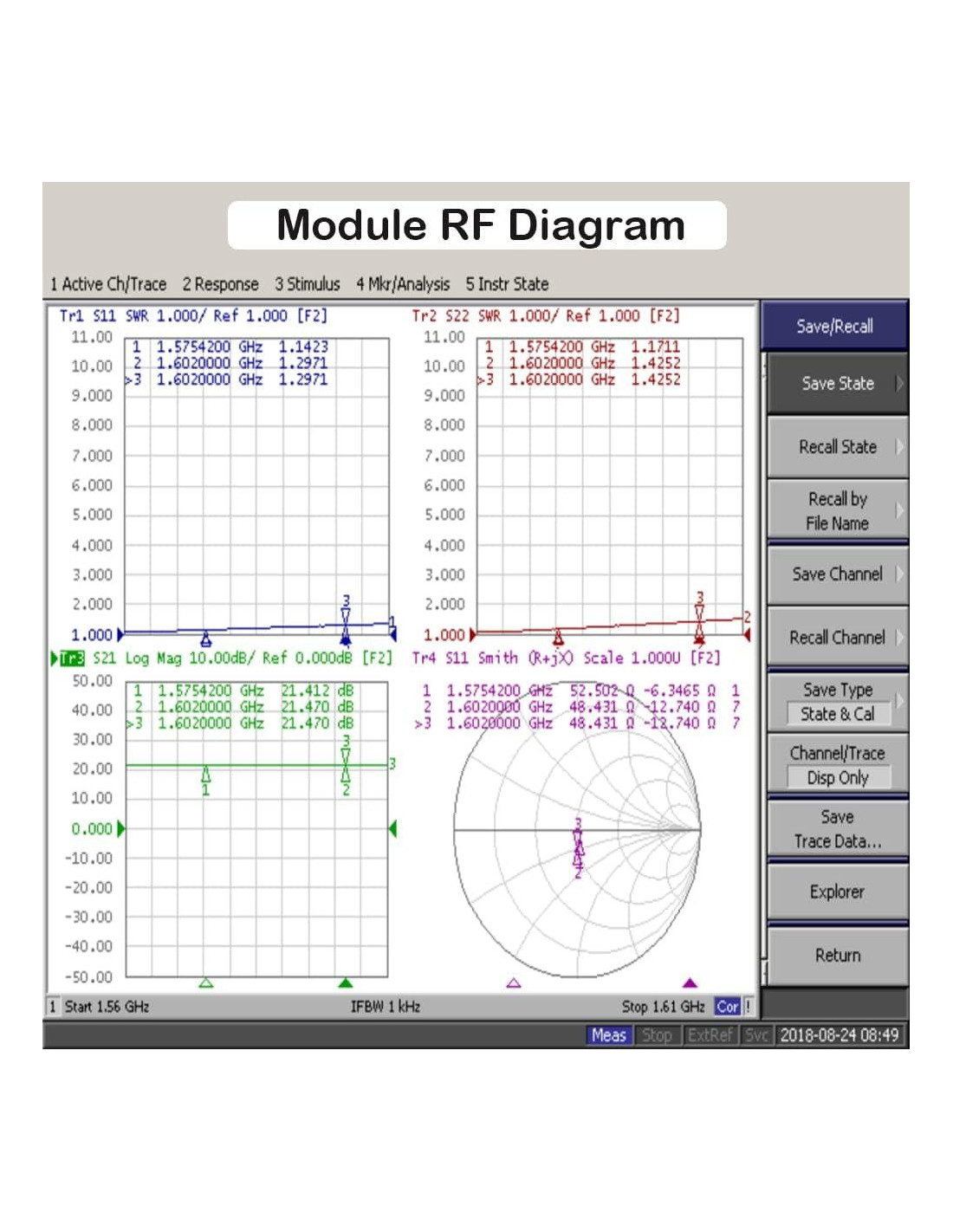Image resolution: width=953 pixels, height=1232 pixels.
Task: Open the Explorer softkey
Action: coord(837,892)
